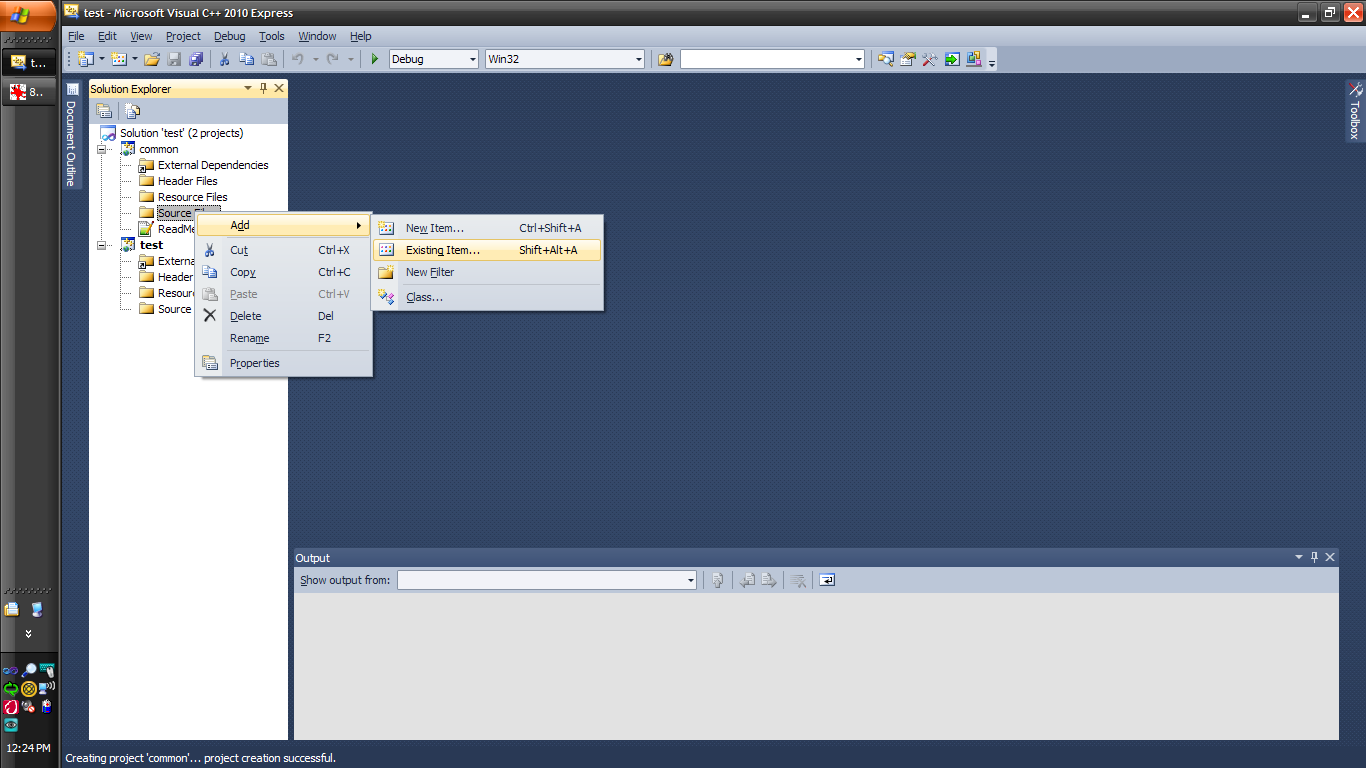Image resolution: width=1366 pixels, height=768 pixels.
Task: Click the Add New Item toolbar icon
Action: click(x=119, y=59)
